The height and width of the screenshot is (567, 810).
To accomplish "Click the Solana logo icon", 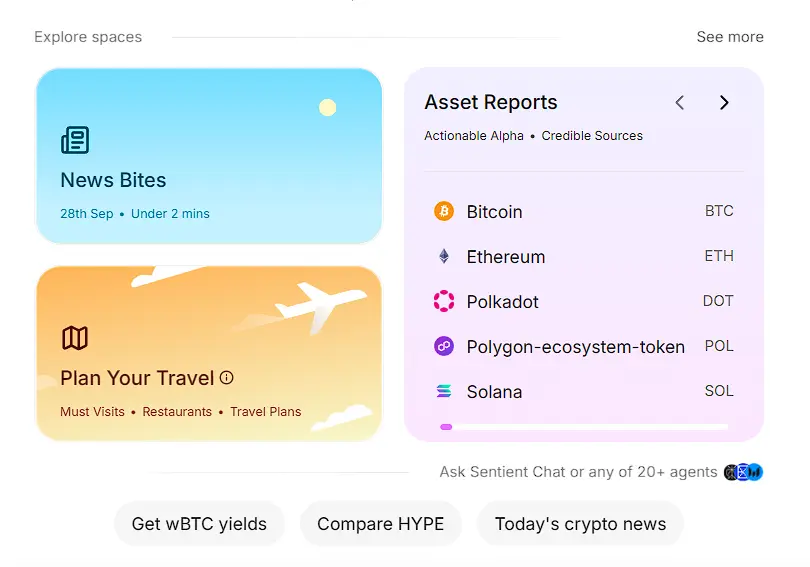I will (444, 391).
